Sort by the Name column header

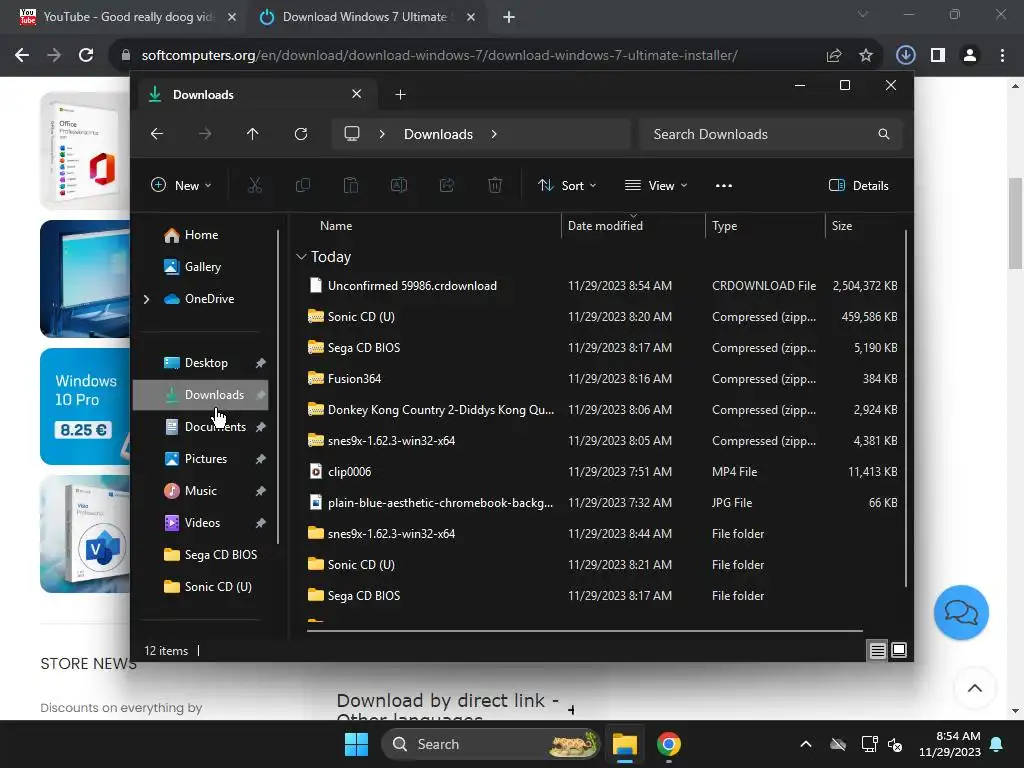(x=336, y=226)
